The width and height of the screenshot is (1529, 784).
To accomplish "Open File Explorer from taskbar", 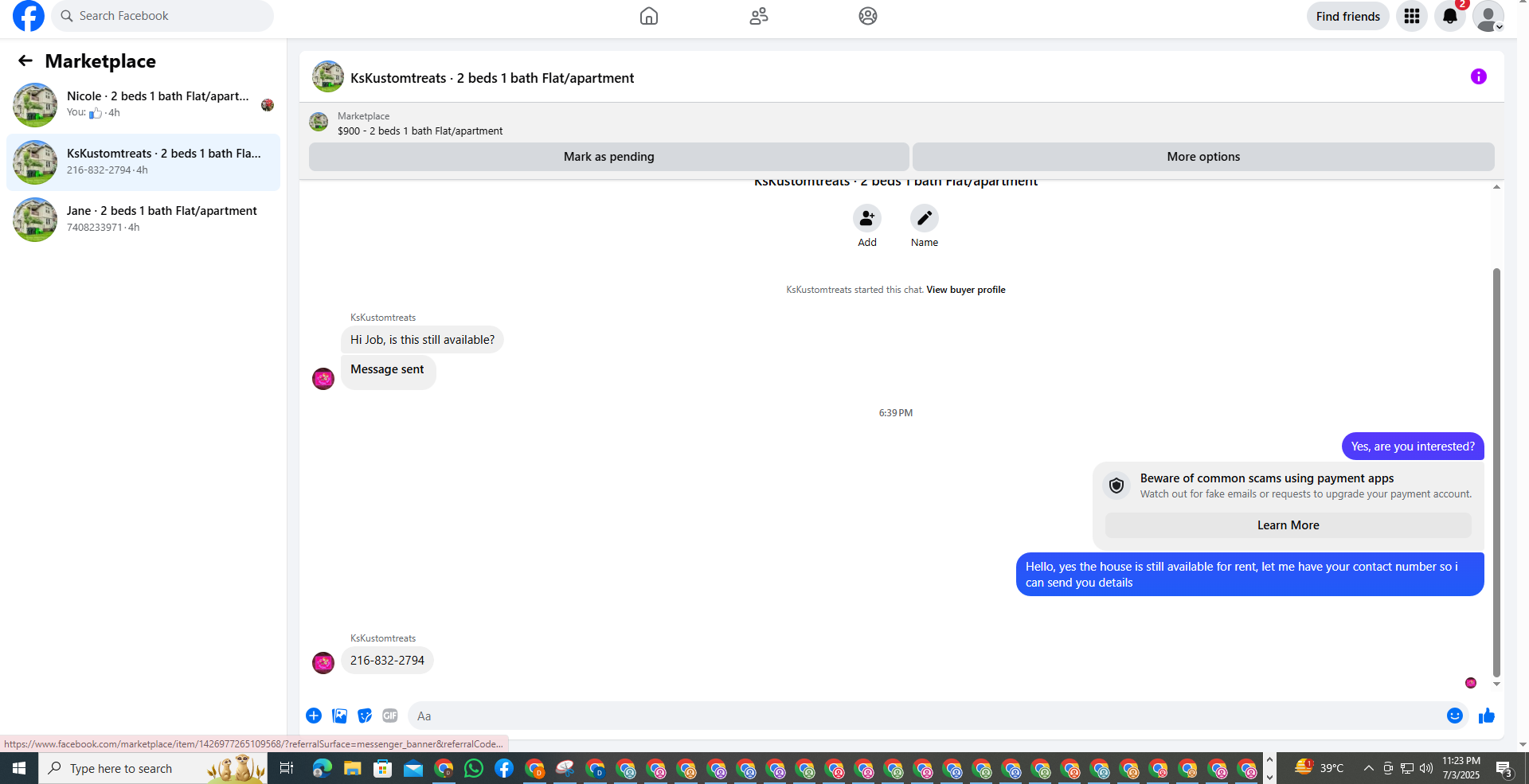I will (352, 768).
